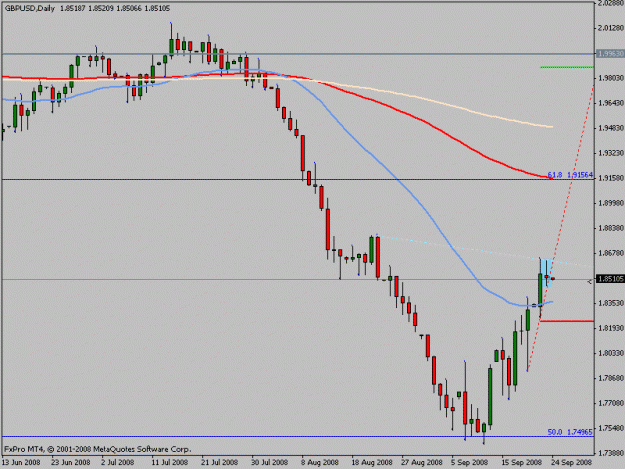
Task: Click the 13 Jun 2008 date label
Action: coord(21,463)
